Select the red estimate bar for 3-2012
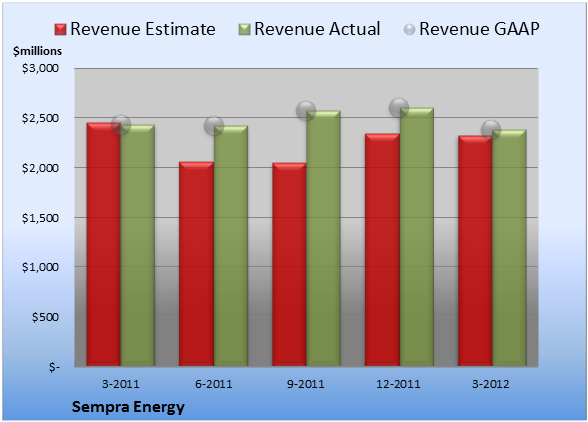The width and height of the screenshot is (588, 422). click(475, 251)
